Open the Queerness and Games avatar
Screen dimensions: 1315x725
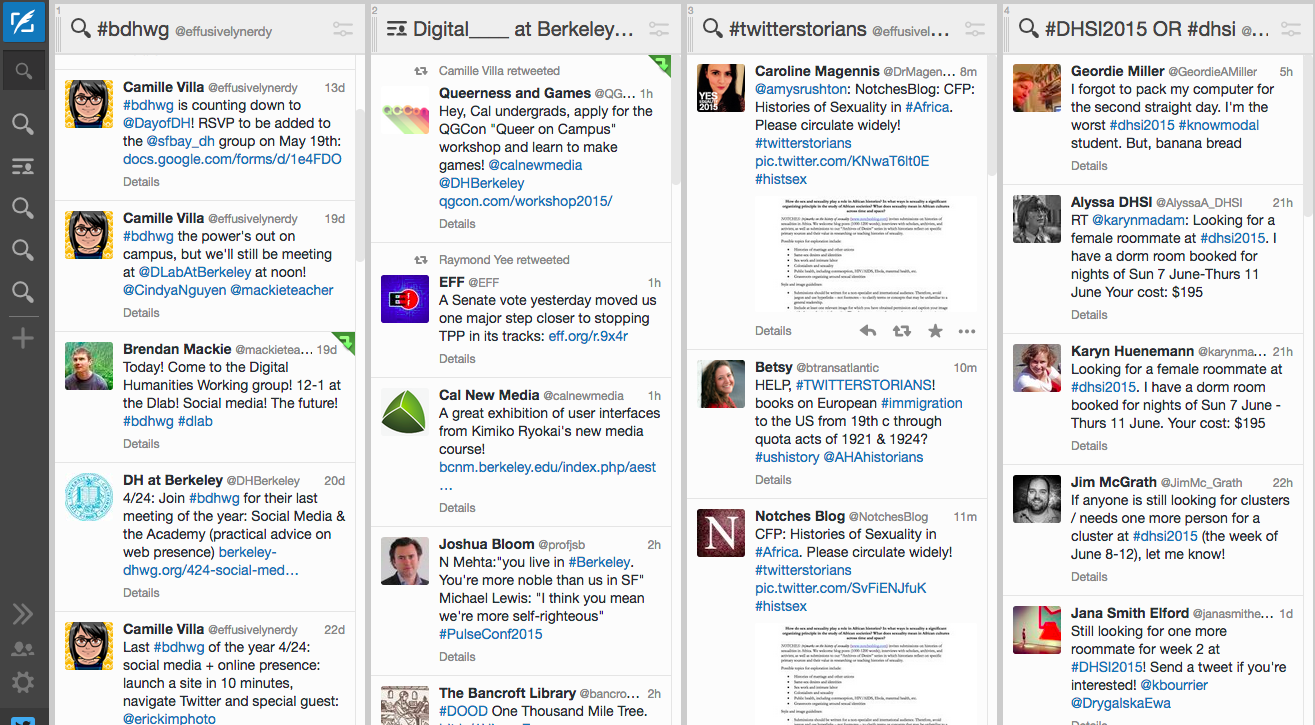click(x=405, y=110)
